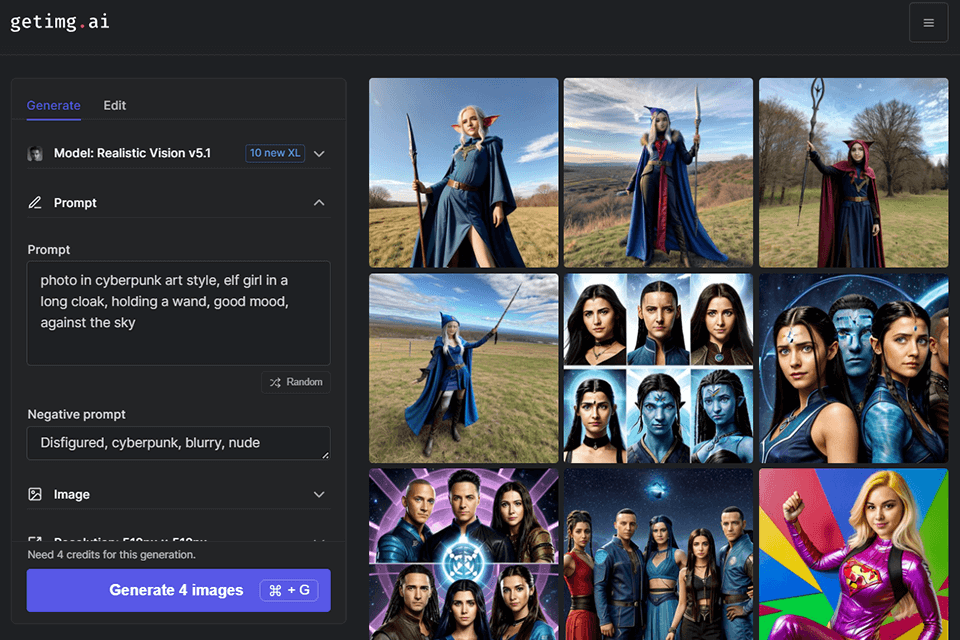The height and width of the screenshot is (640, 960).
Task: Click the 10 new XL badge
Action: pyautogui.click(x=275, y=153)
